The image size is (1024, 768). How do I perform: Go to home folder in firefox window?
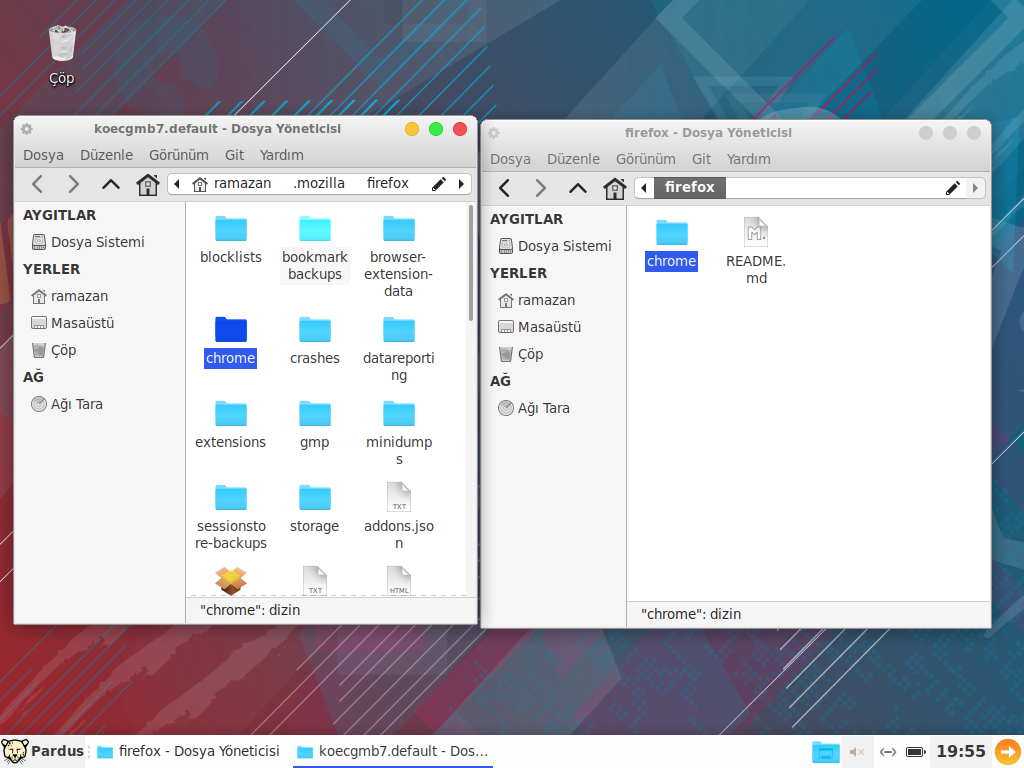click(x=615, y=188)
